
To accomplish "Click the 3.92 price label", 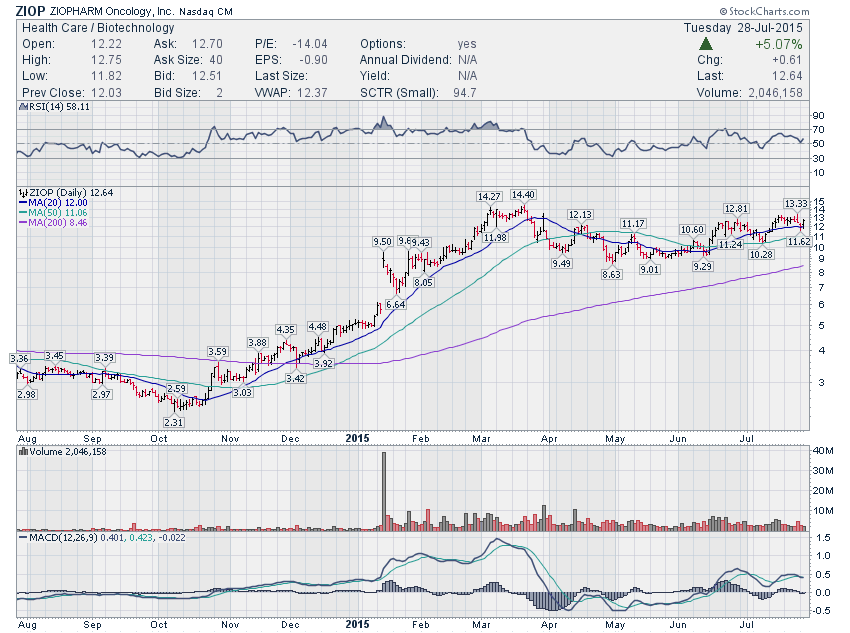I will click(x=324, y=363).
